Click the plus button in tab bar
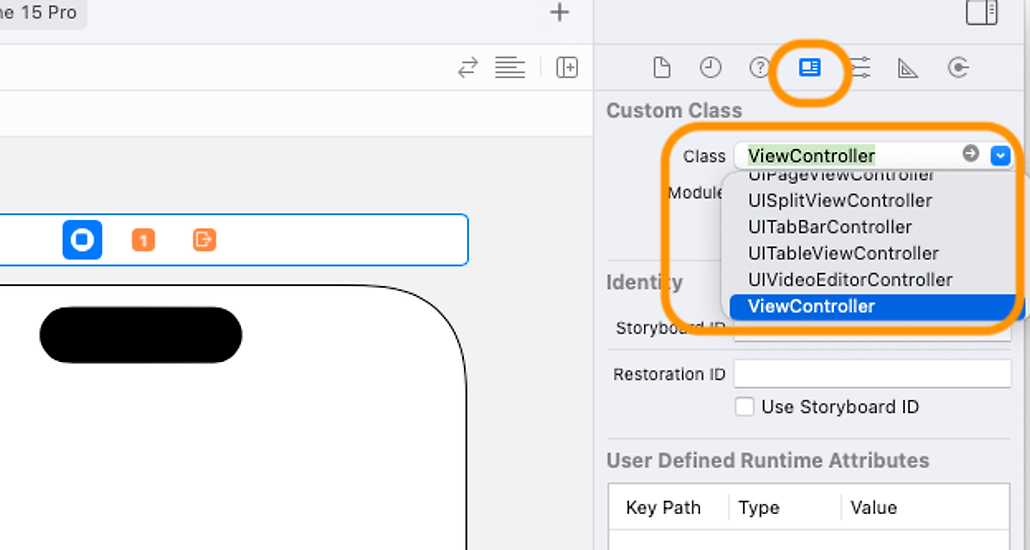The image size is (1030, 550). pyautogui.click(x=559, y=12)
